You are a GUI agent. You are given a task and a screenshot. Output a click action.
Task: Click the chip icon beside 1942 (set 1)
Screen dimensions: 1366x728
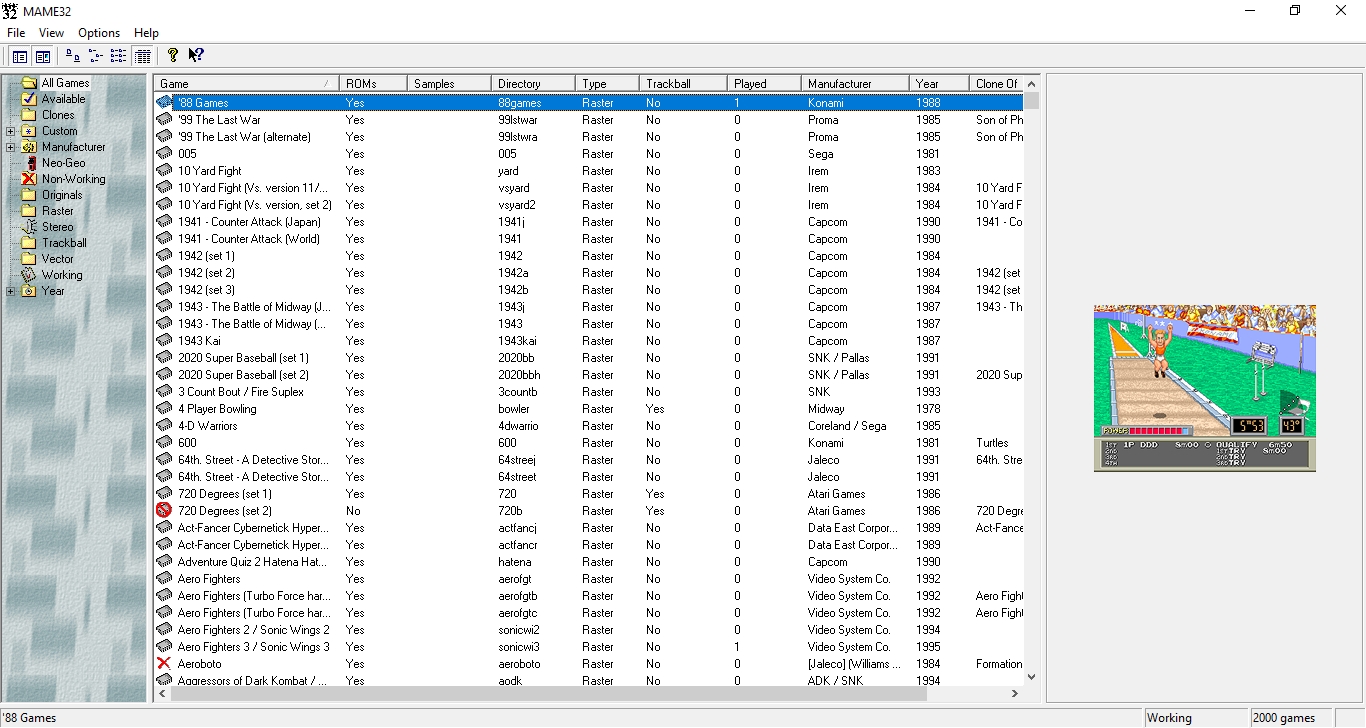(x=165, y=255)
